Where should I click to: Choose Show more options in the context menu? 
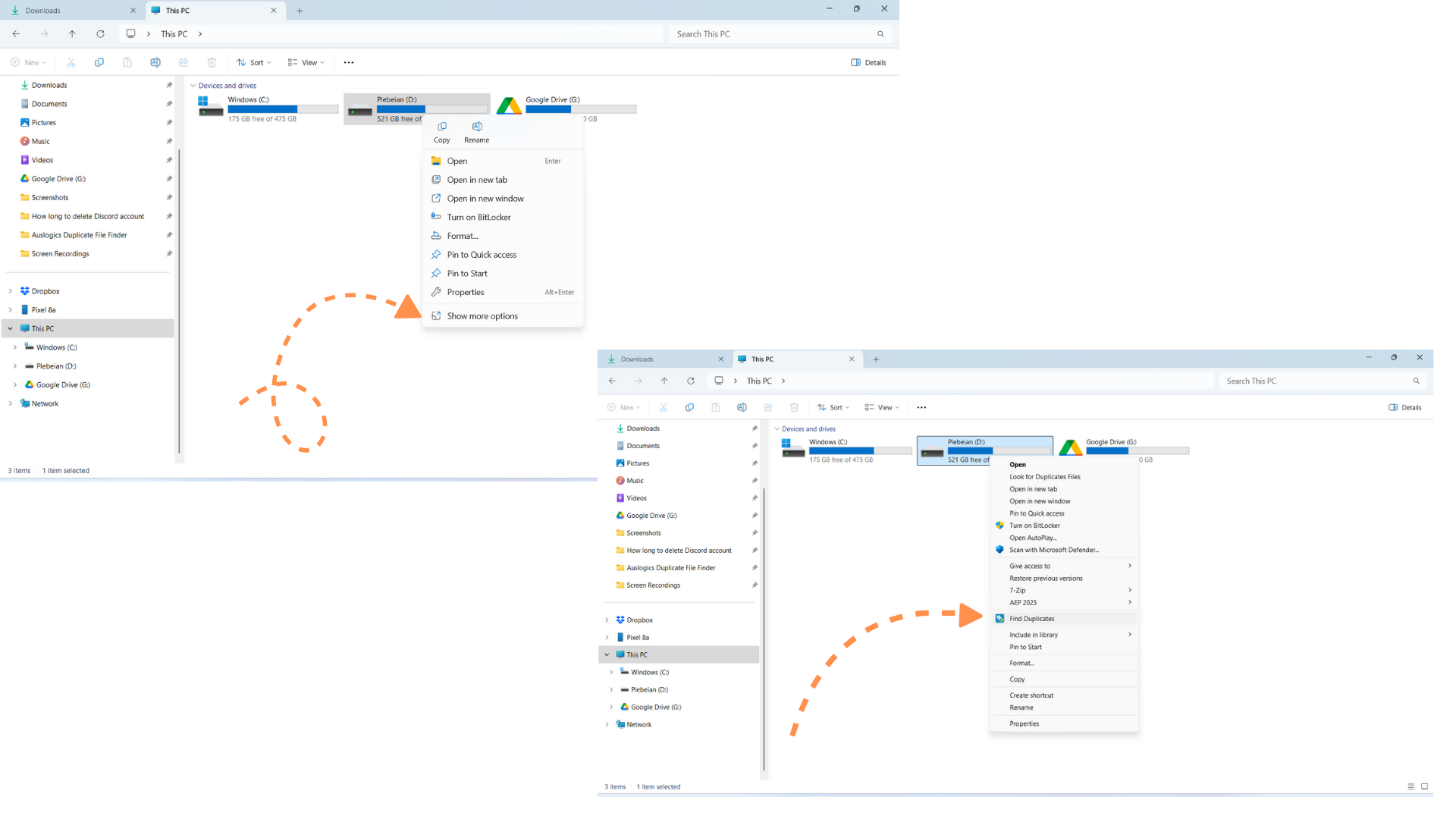[482, 316]
